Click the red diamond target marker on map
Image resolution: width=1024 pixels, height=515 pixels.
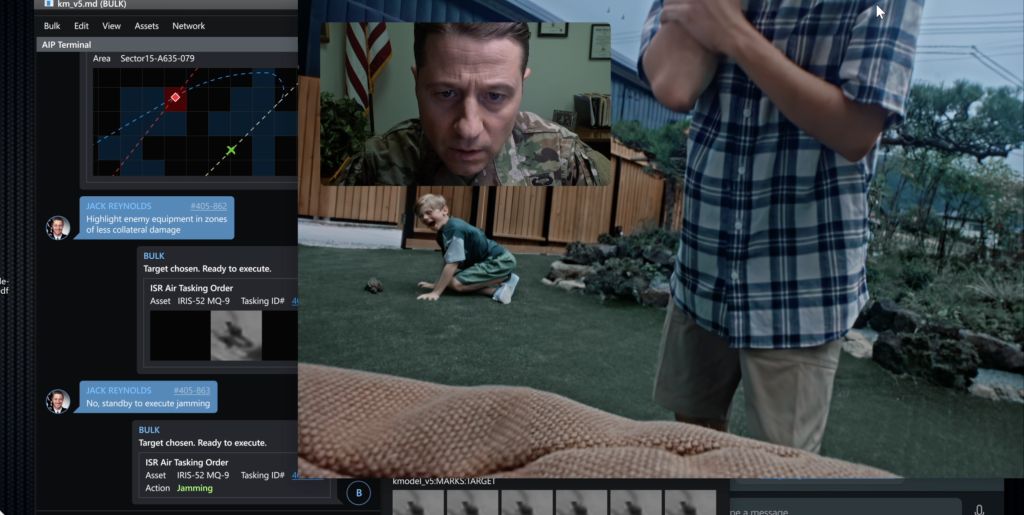coord(175,97)
